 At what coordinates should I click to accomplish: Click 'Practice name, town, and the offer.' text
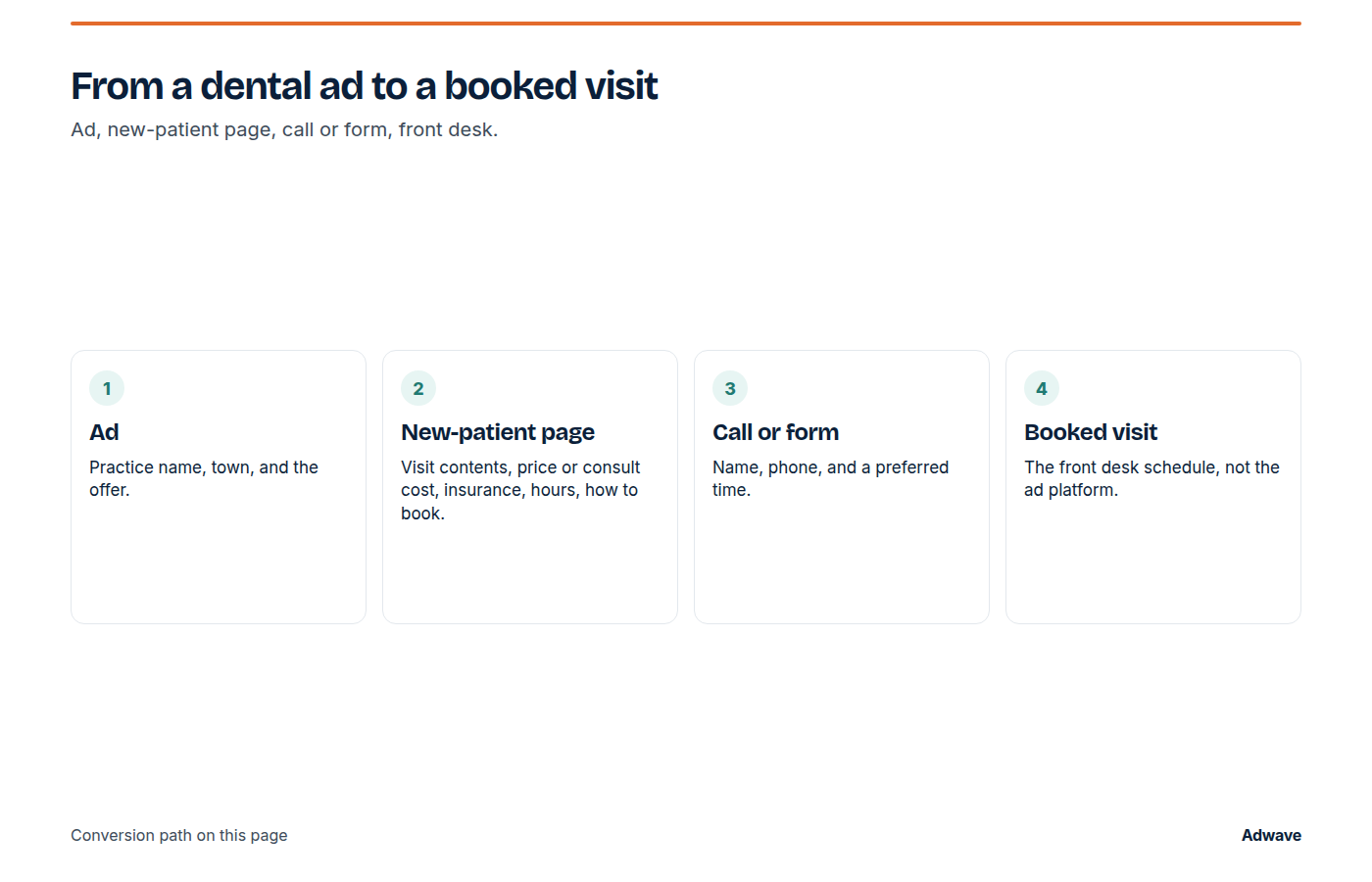point(204,478)
